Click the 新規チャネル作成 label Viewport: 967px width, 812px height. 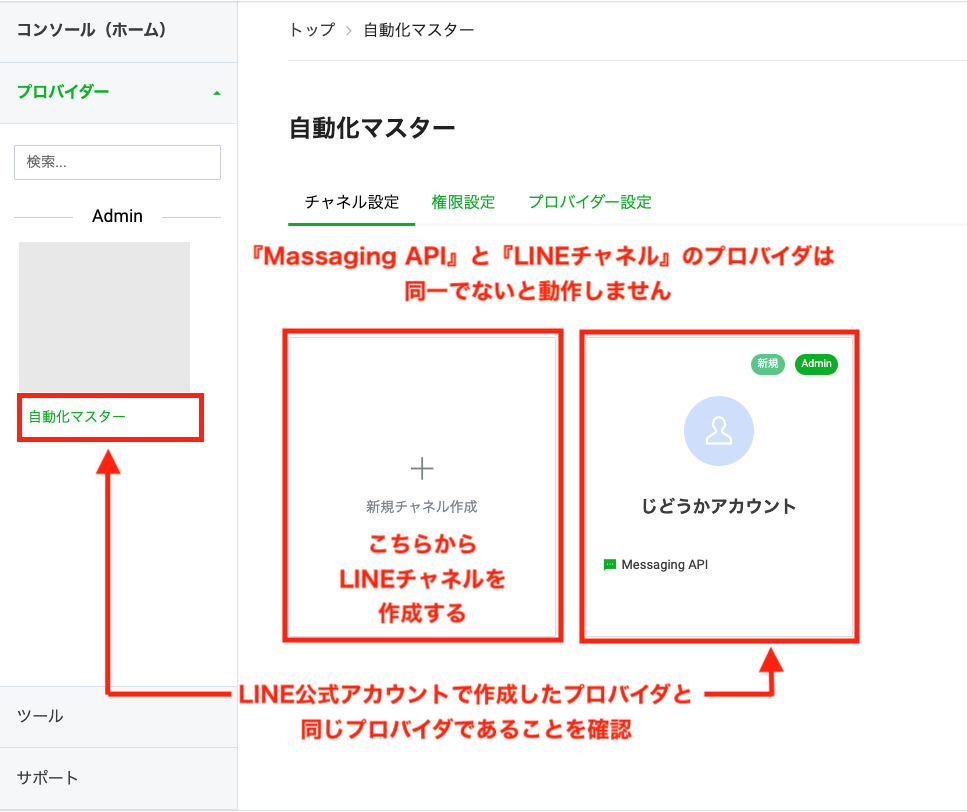pyautogui.click(x=421, y=507)
